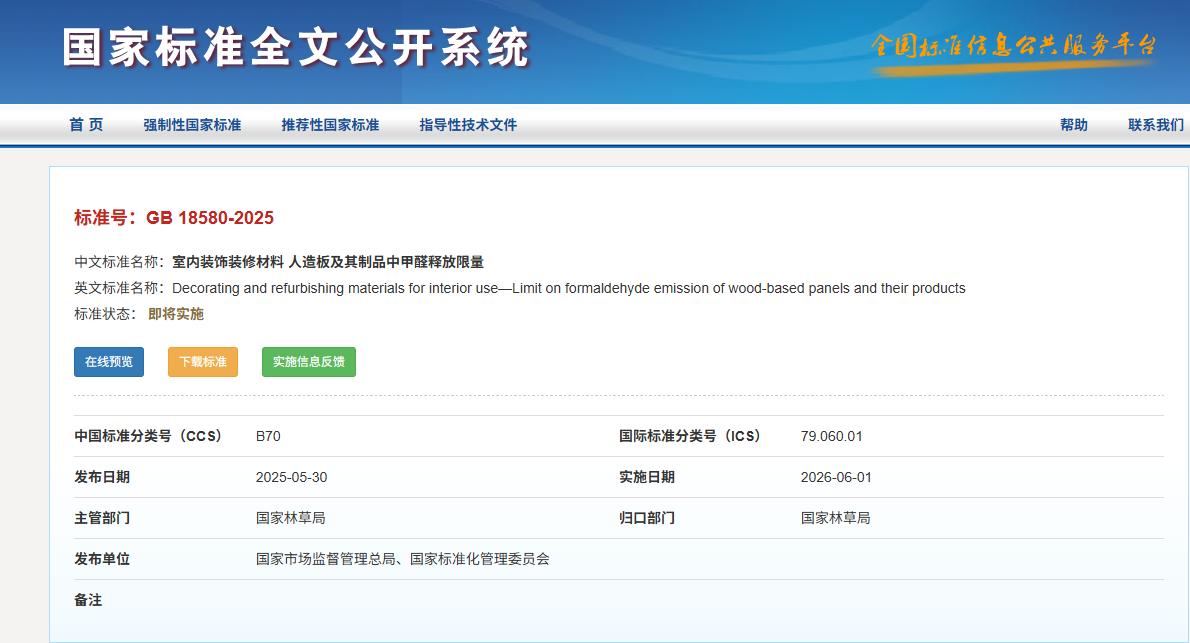The image size is (1190, 643).
Task: Click the Chinese standard name text
Action: pyautogui.click(x=328, y=262)
